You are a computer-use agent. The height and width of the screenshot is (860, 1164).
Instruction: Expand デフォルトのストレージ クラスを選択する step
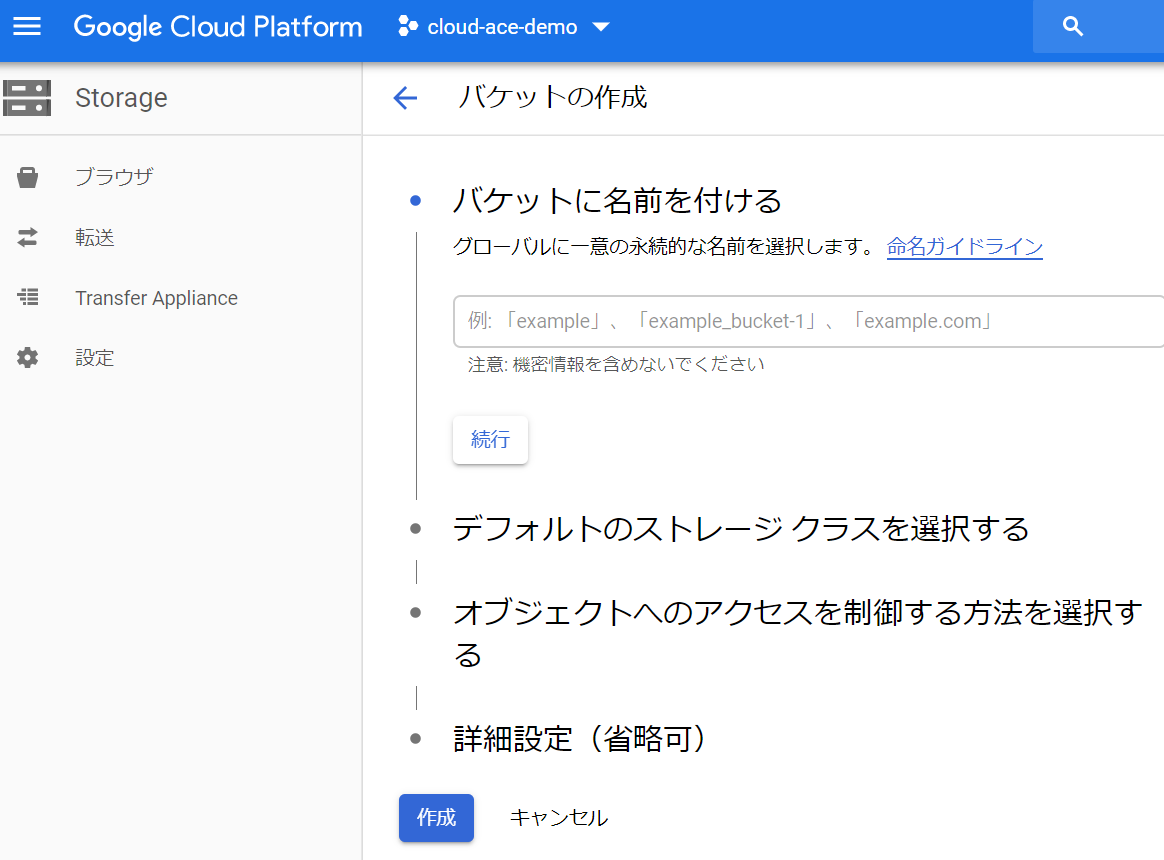tap(740, 529)
